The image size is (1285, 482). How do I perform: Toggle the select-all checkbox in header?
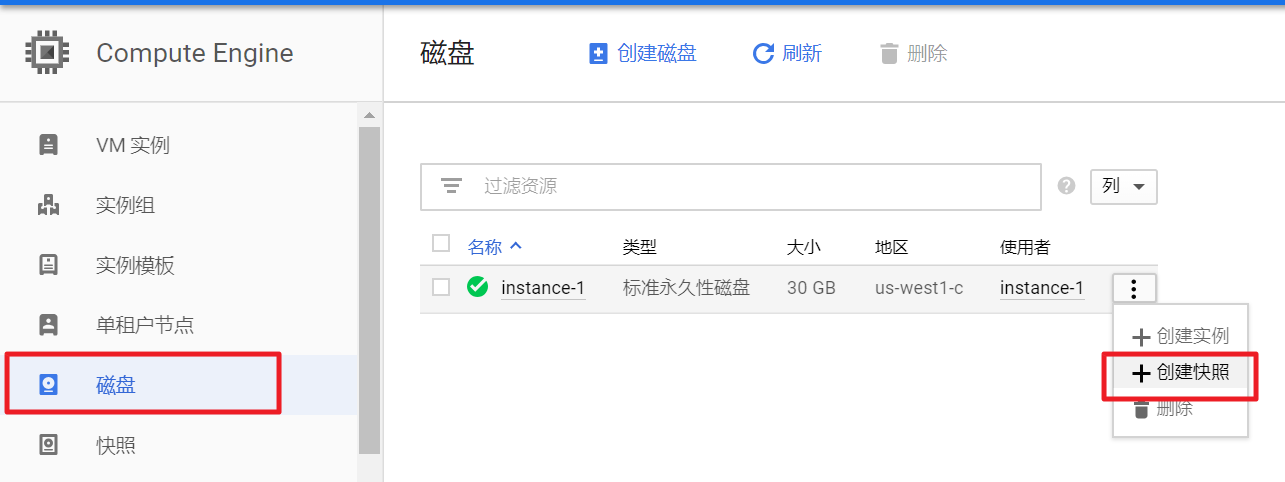coord(441,243)
